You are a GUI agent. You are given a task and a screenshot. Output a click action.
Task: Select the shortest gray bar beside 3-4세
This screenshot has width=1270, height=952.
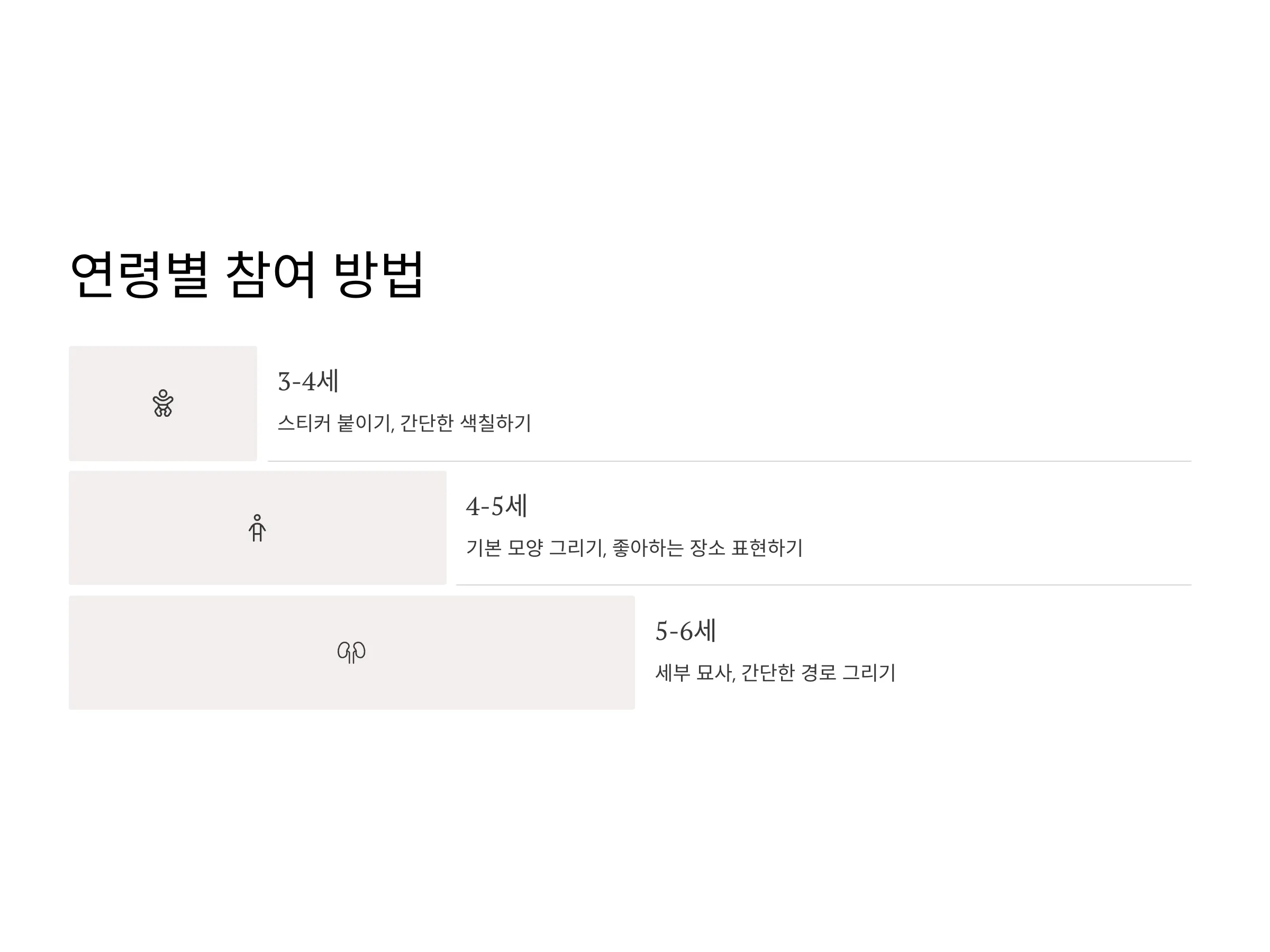coord(163,404)
